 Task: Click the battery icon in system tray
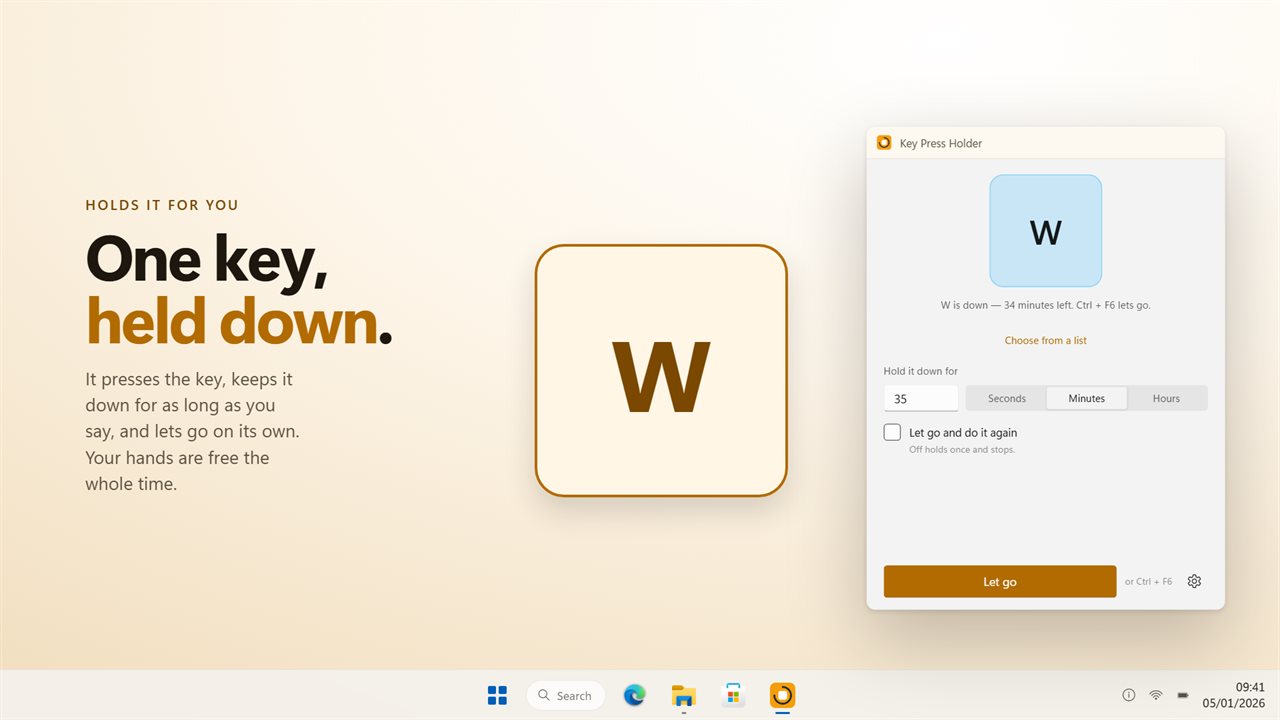coord(1183,695)
